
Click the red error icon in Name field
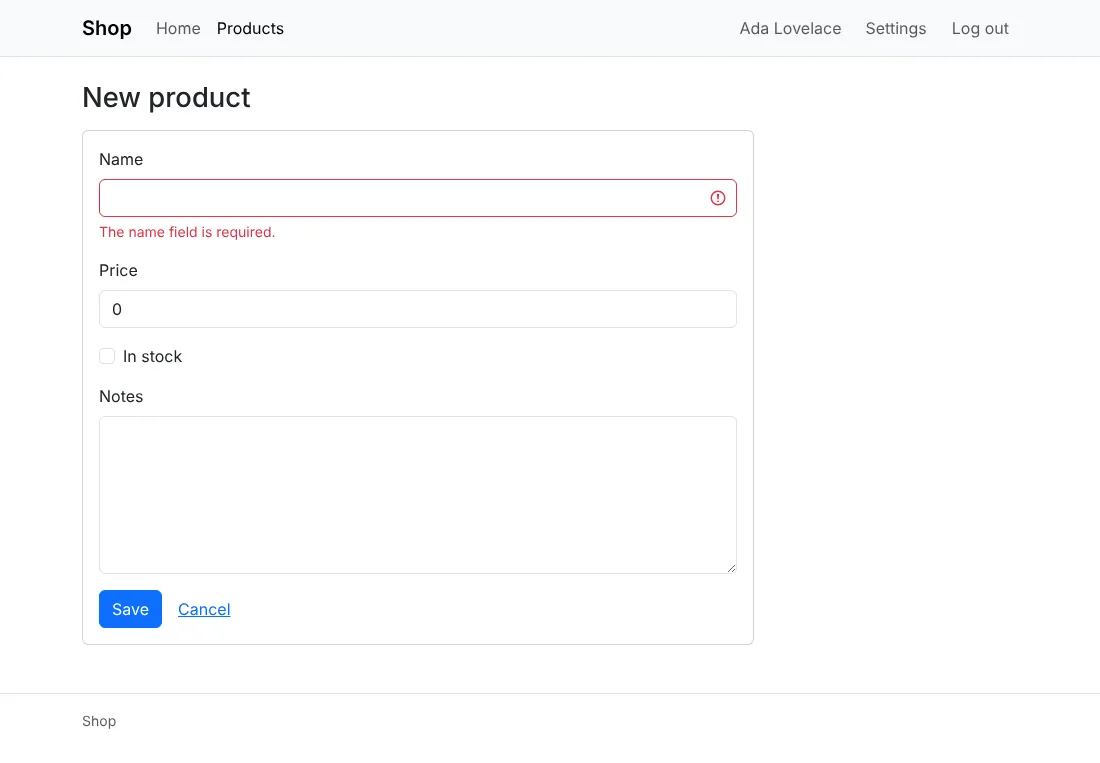[718, 198]
